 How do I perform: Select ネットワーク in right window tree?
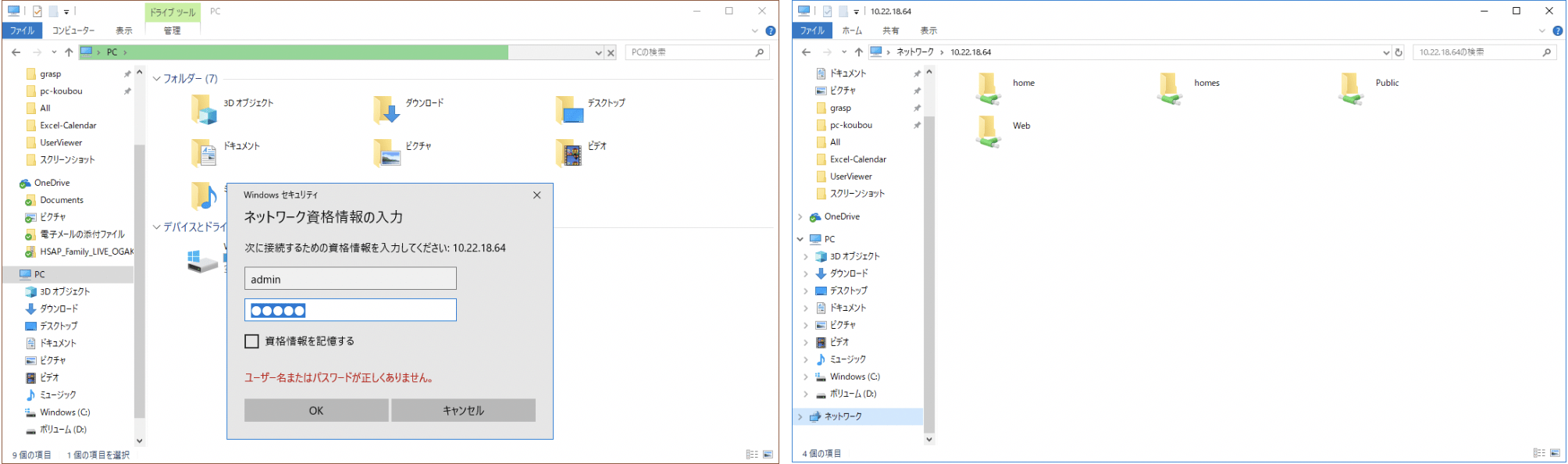843,417
